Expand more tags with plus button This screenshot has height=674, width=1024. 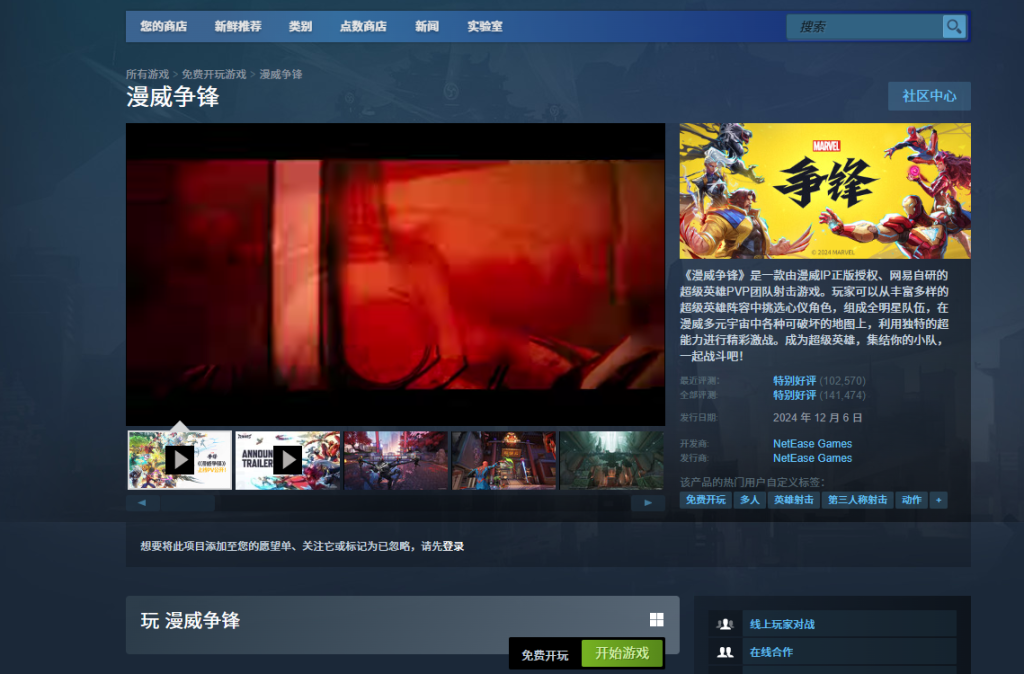click(x=938, y=500)
